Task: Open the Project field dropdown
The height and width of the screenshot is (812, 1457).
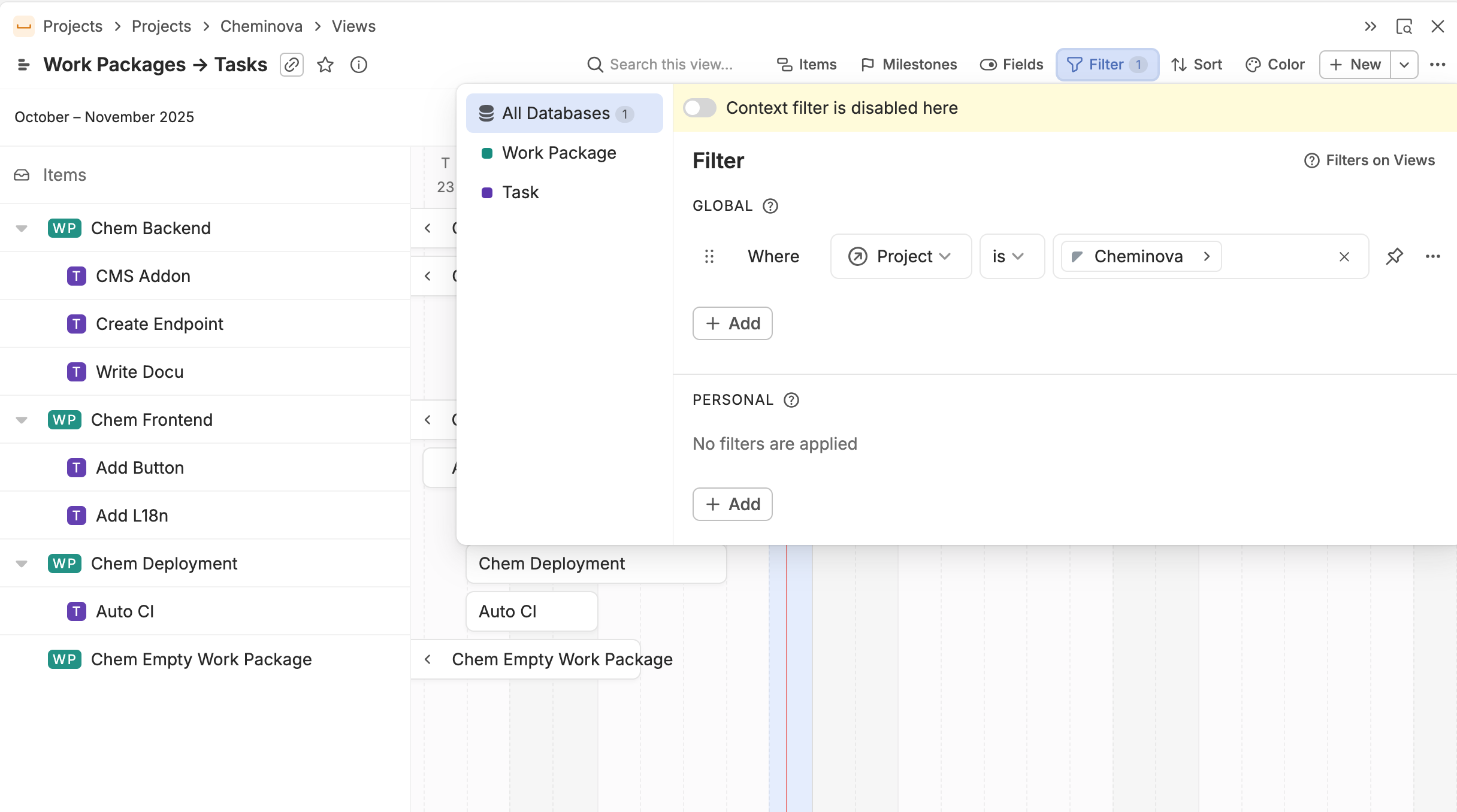Action: pyautogui.click(x=900, y=256)
